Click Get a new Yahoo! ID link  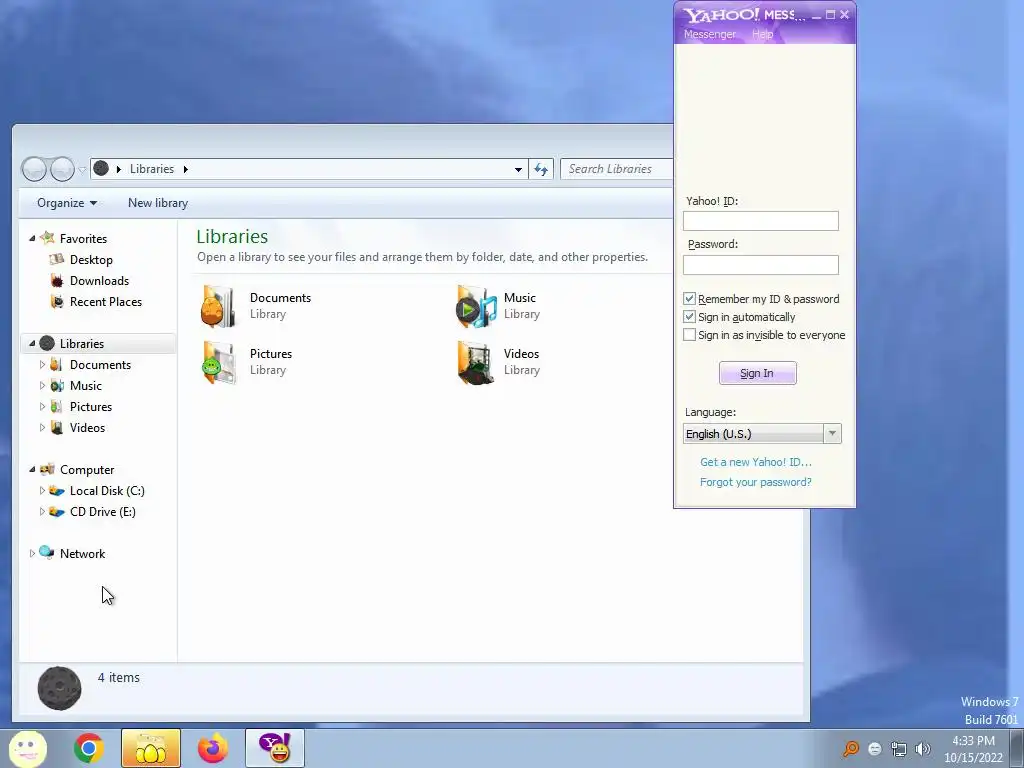(x=756, y=462)
